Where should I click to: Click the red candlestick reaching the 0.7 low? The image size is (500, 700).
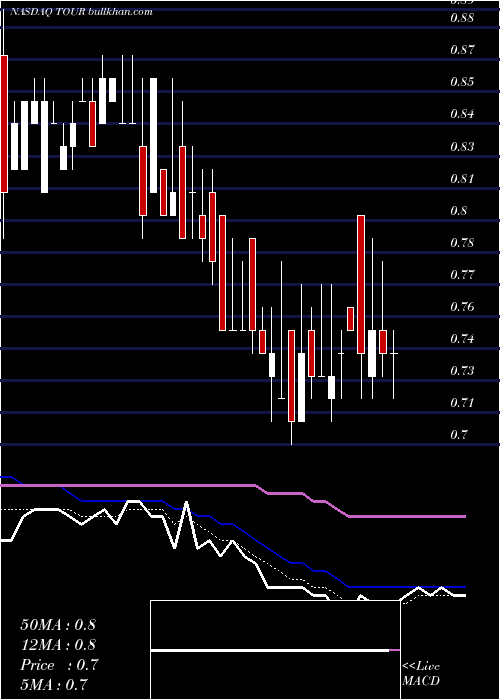click(x=292, y=376)
